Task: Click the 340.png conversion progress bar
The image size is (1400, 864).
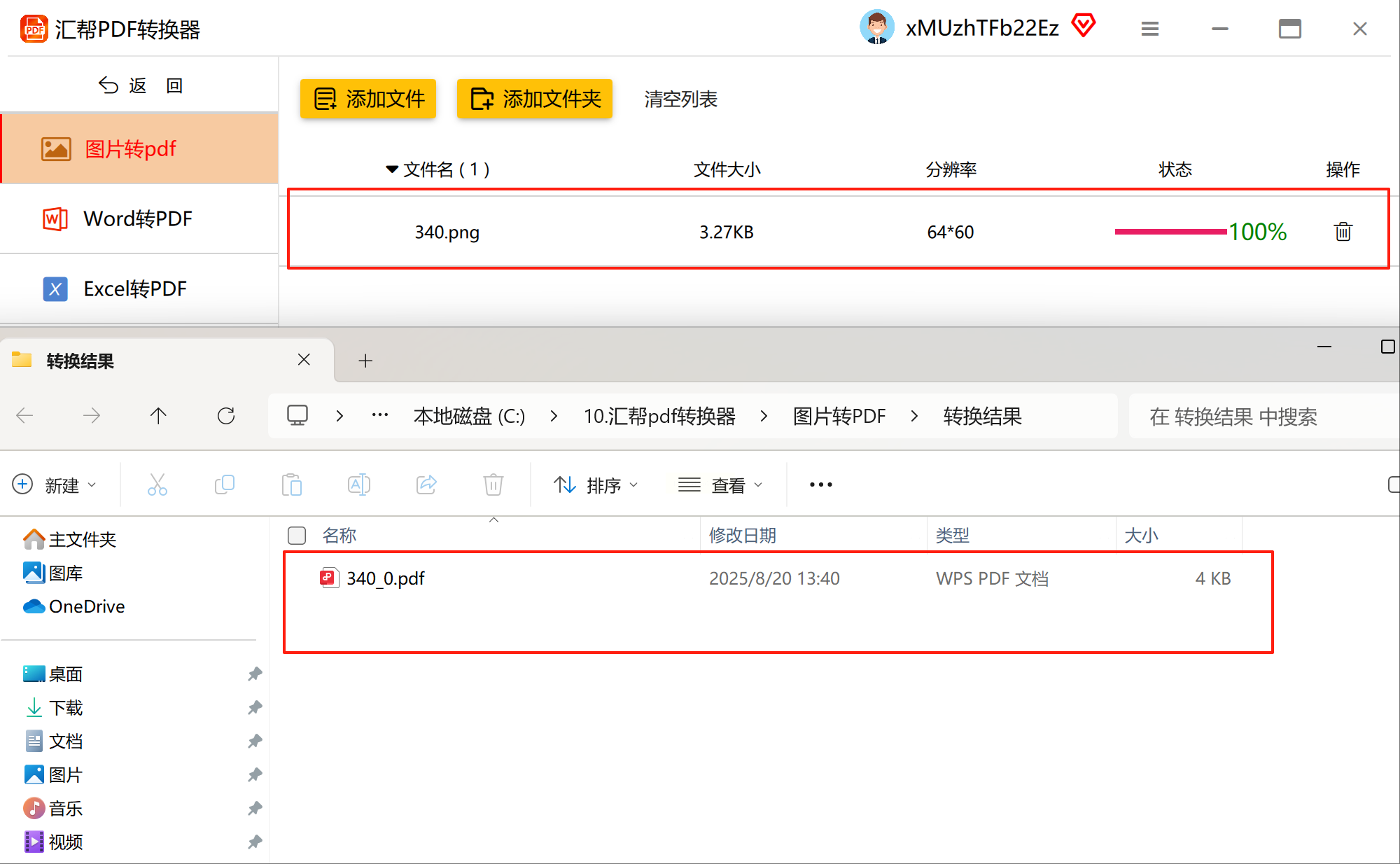Action: [1170, 232]
